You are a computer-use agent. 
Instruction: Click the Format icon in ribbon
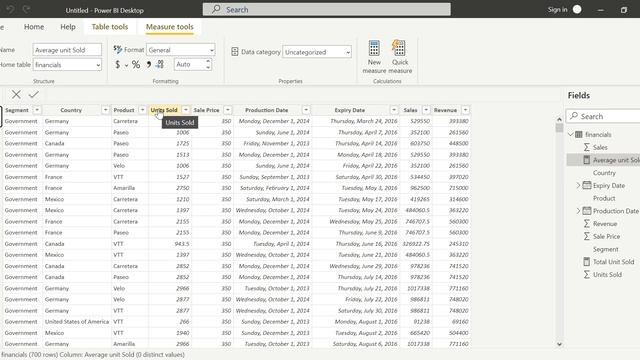[x=118, y=49]
